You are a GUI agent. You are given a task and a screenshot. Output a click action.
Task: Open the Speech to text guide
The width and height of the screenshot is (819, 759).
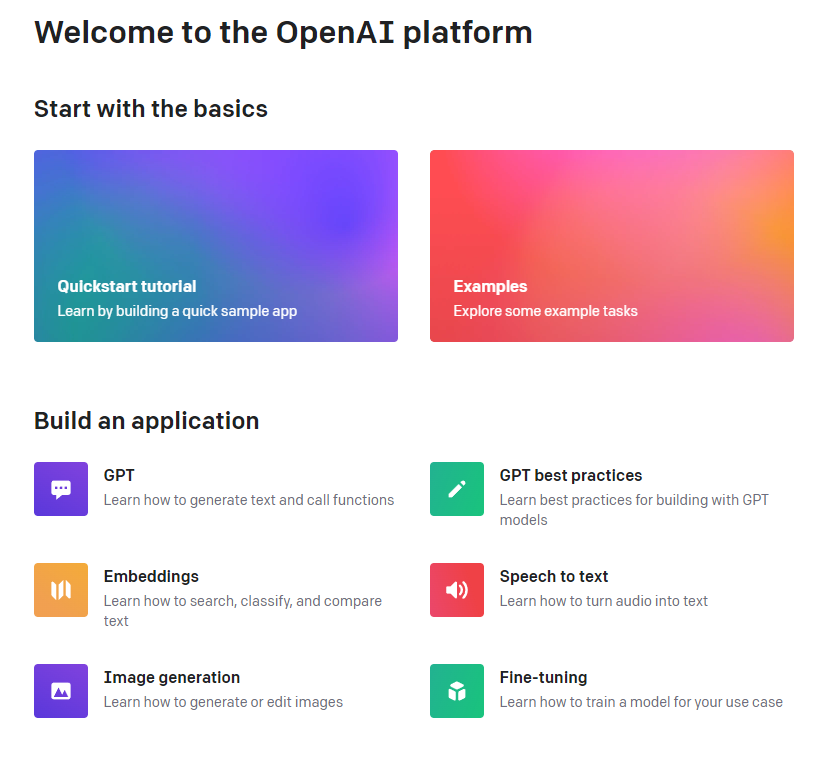[554, 576]
